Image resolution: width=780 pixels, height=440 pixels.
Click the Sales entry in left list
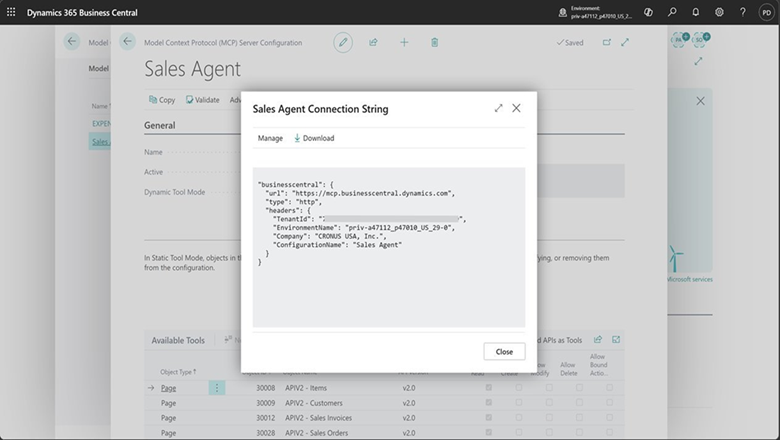[100, 142]
